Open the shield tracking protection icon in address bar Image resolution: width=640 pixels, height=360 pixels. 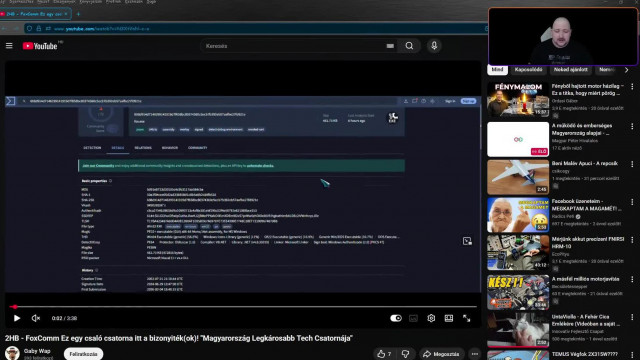click(29, 29)
